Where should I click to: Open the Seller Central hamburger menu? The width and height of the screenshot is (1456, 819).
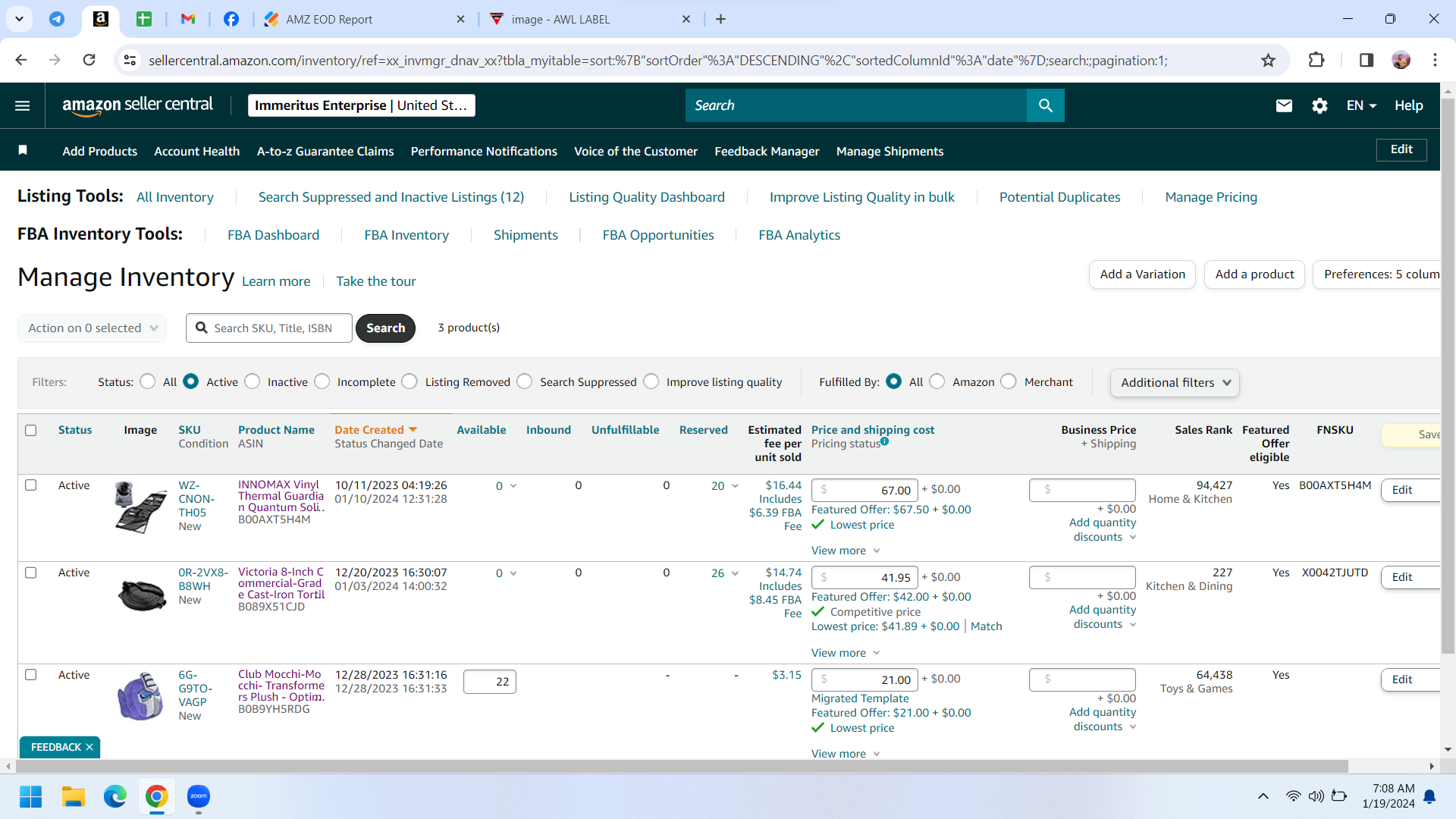coord(23,105)
